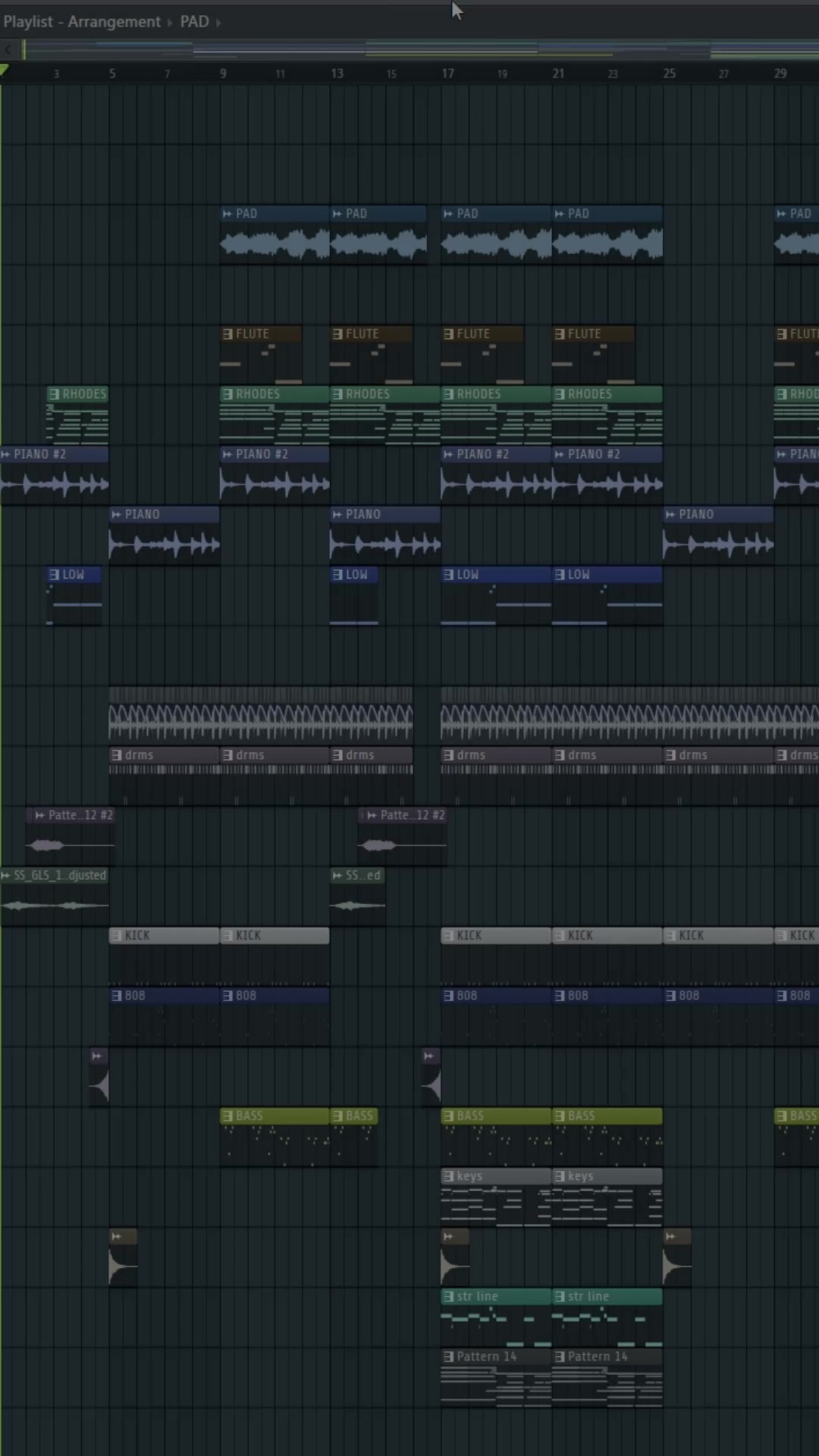Click the pattern icon on the keys clip at bar 21
Image resolution: width=819 pixels, height=1456 pixels.
pos(559,1176)
